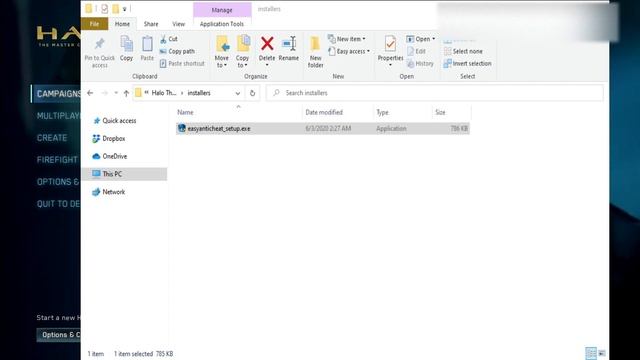Open Properties with checkmark icon
This screenshot has width=640, height=360.
click(x=390, y=44)
